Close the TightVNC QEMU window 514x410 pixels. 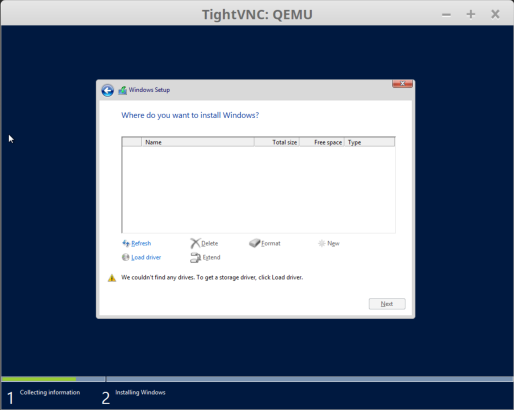[x=495, y=14]
